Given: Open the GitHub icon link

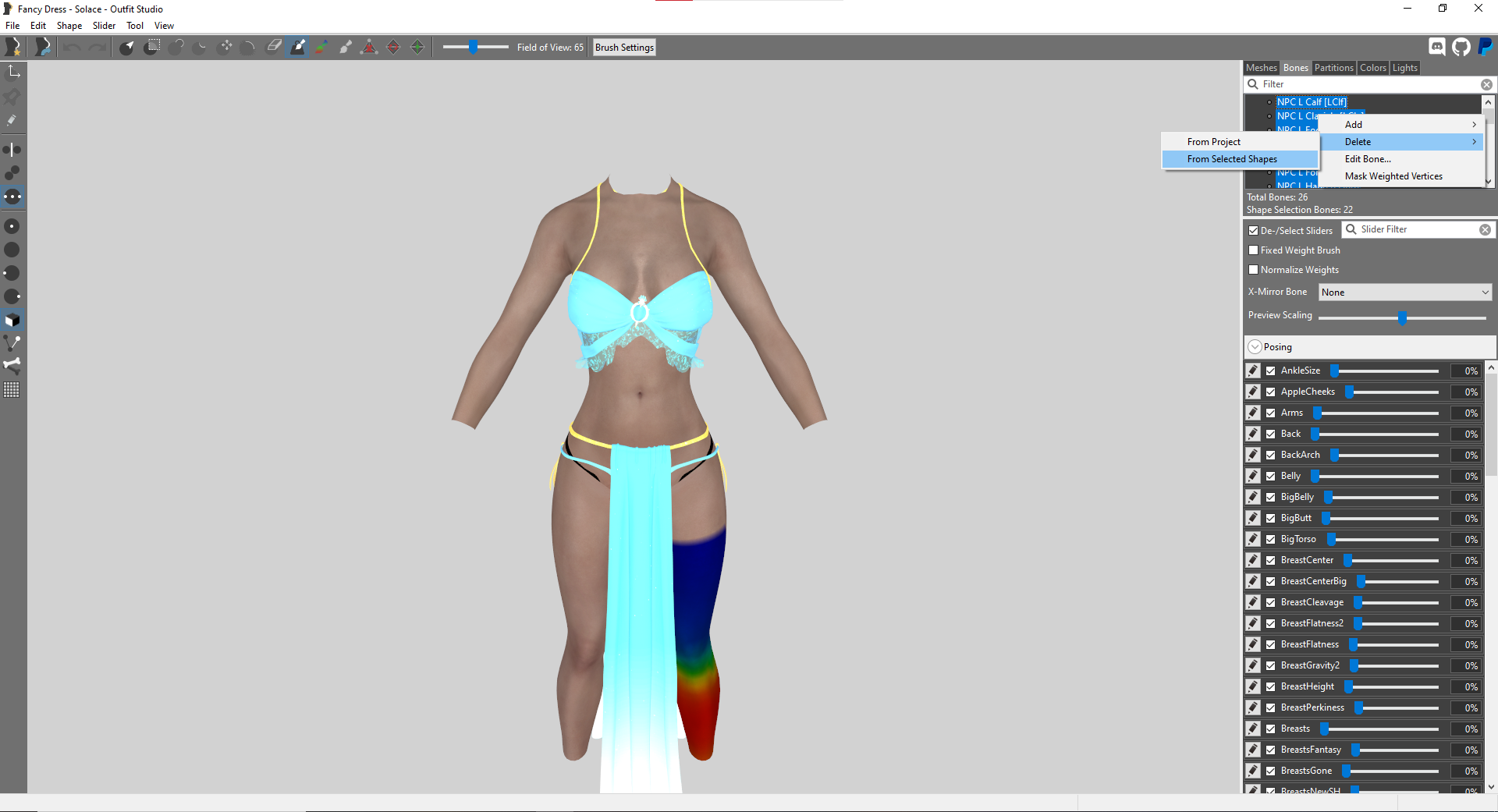Looking at the screenshot, I should click(1461, 47).
